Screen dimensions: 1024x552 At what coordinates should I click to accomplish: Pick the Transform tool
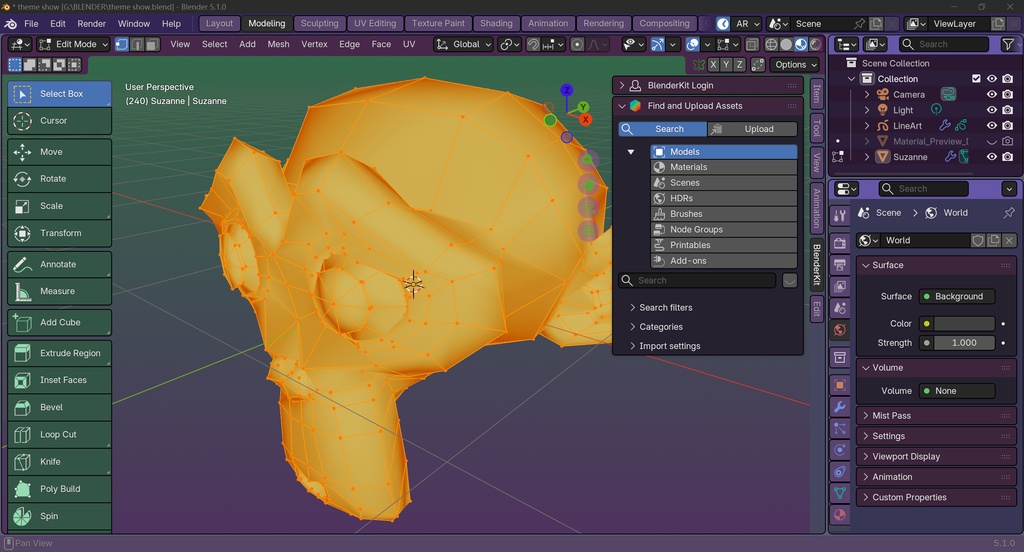[59, 233]
